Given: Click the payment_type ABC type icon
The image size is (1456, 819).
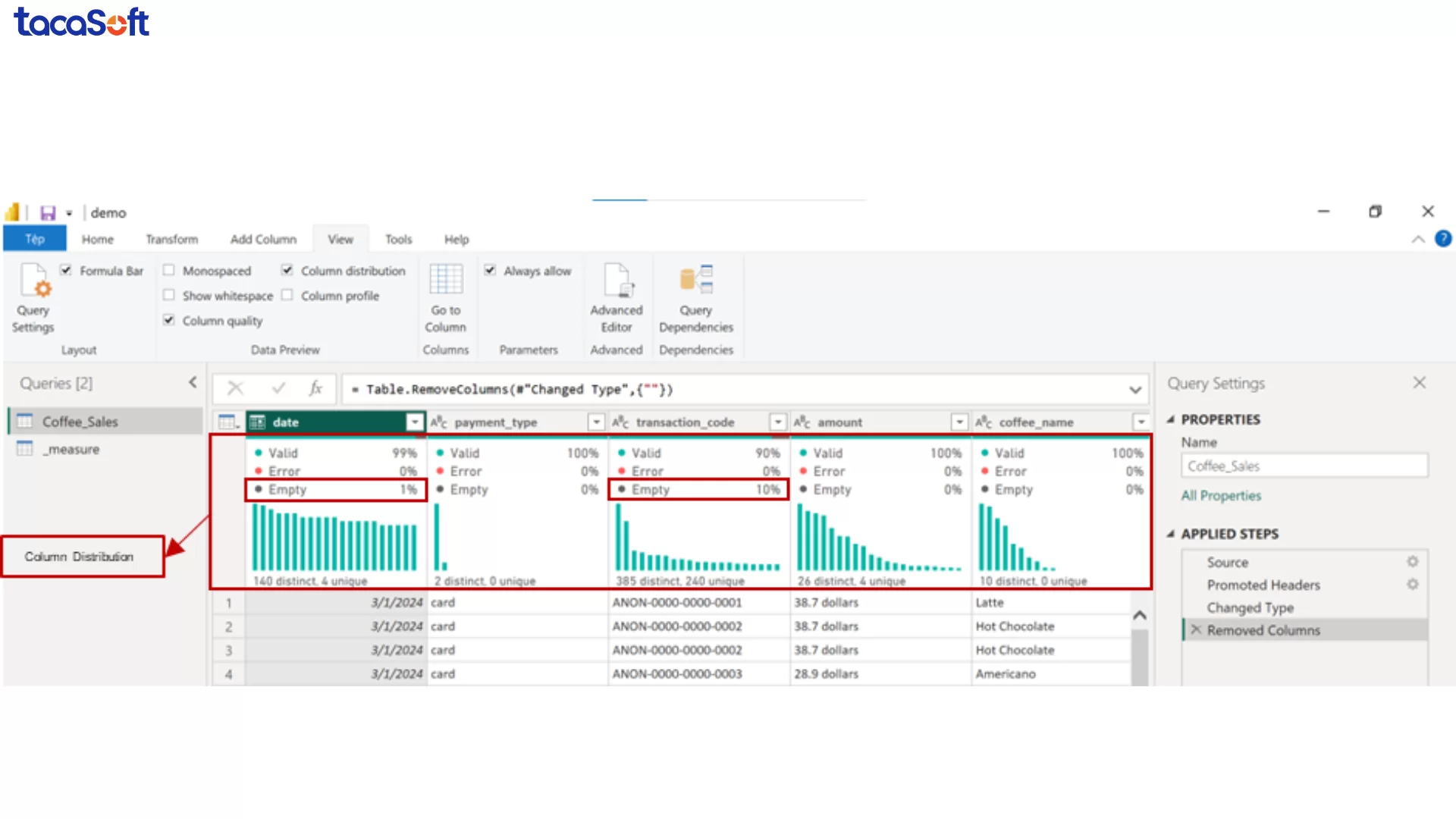Looking at the screenshot, I should 439,422.
